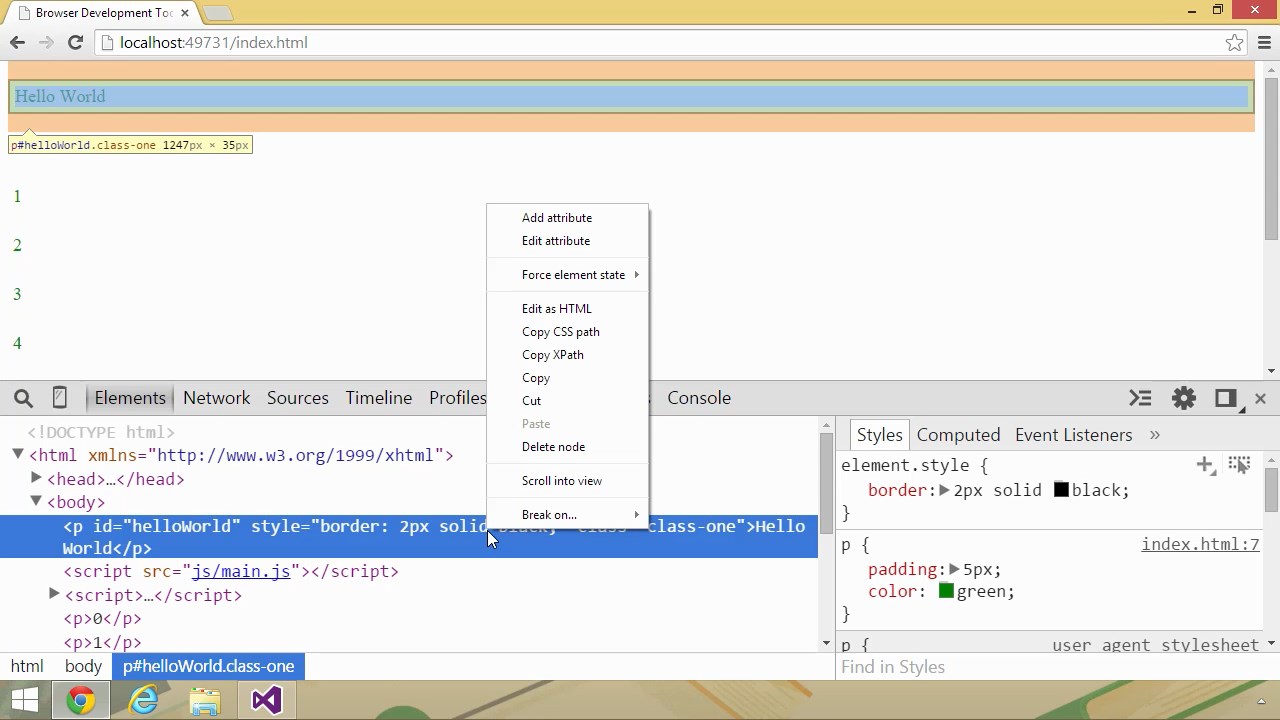The height and width of the screenshot is (720, 1280).
Task: Click body in the breadcrumb bar
Action: (x=83, y=667)
